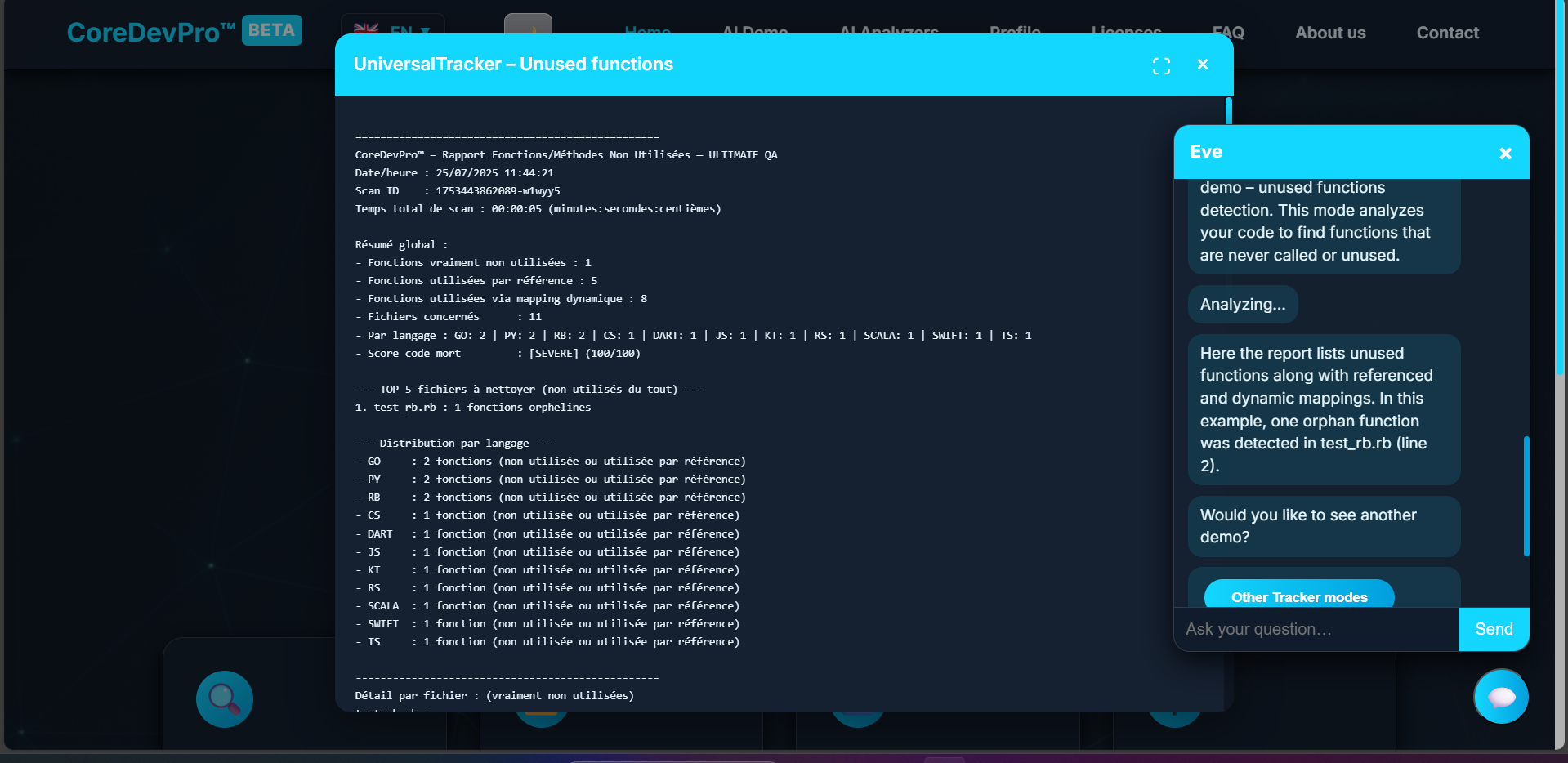The width and height of the screenshot is (1568, 763).
Task: Open the About us page
Action: (x=1330, y=33)
